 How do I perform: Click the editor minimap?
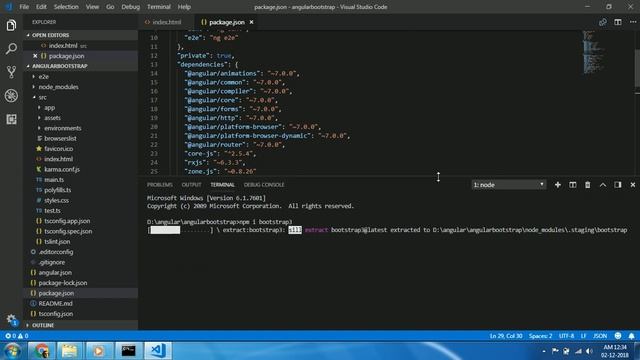click(x=608, y=53)
